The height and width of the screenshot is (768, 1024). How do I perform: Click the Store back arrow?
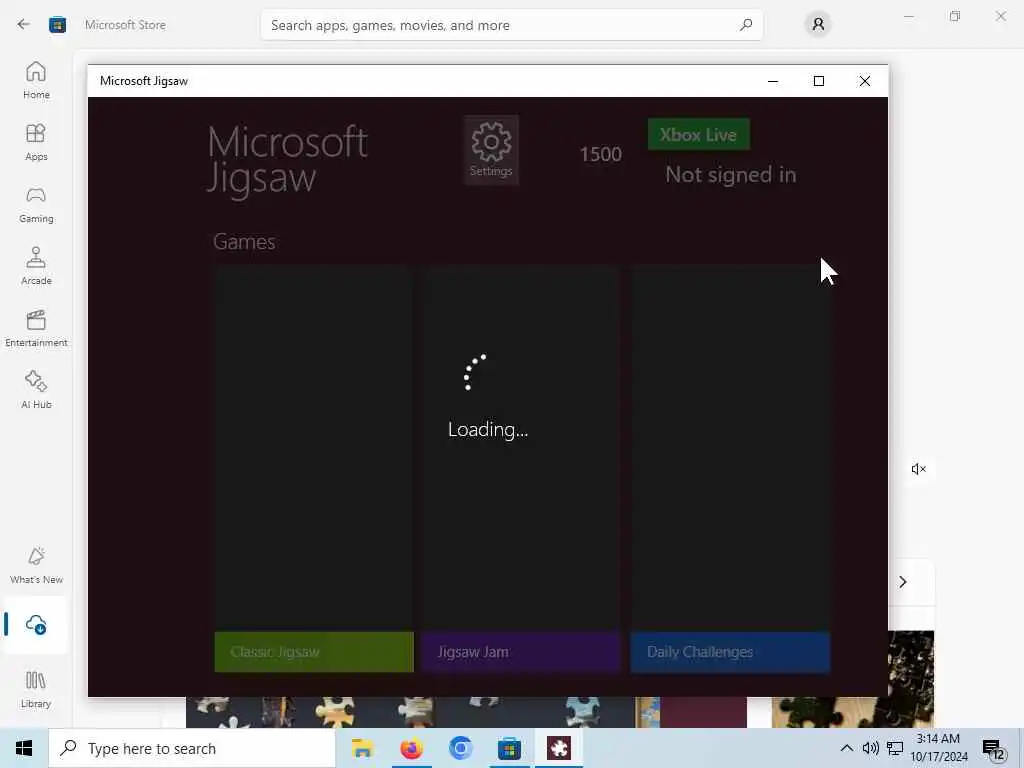coord(24,24)
